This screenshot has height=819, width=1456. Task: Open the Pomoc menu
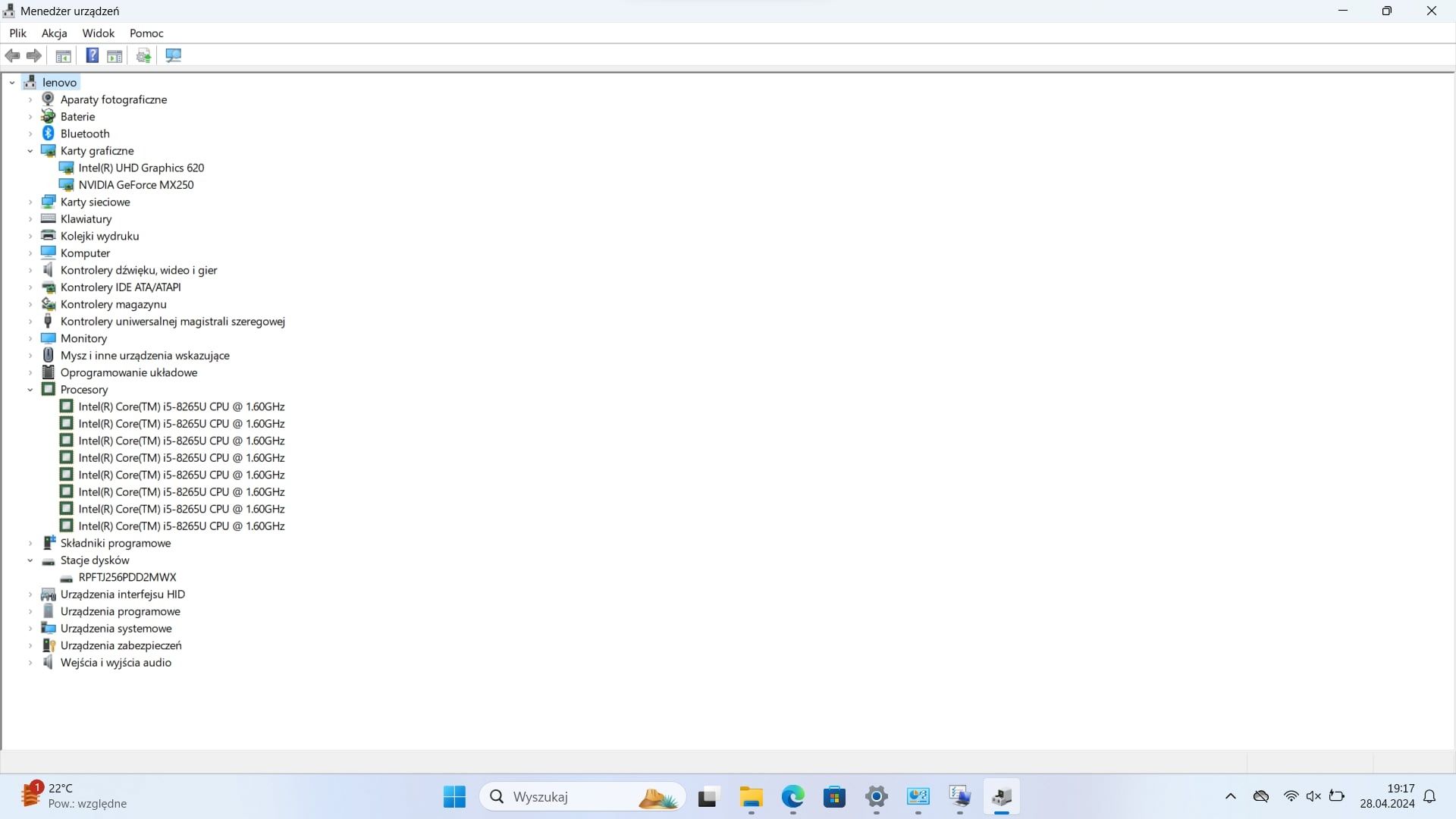click(146, 33)
